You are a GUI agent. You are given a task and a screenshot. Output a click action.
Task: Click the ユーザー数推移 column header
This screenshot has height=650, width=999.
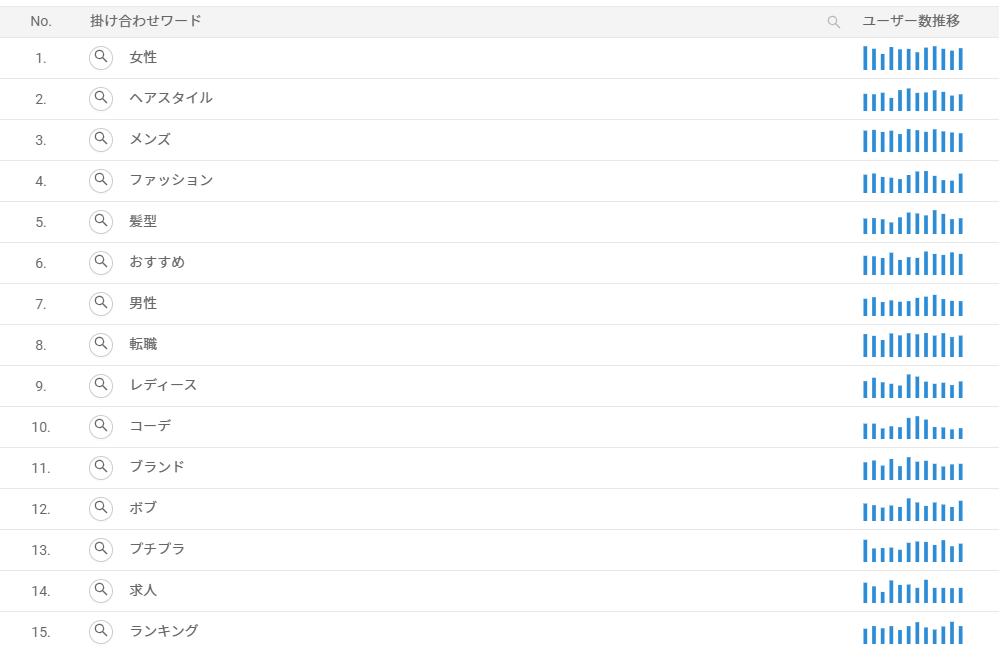pyautogui.click(x=911, y=21)
